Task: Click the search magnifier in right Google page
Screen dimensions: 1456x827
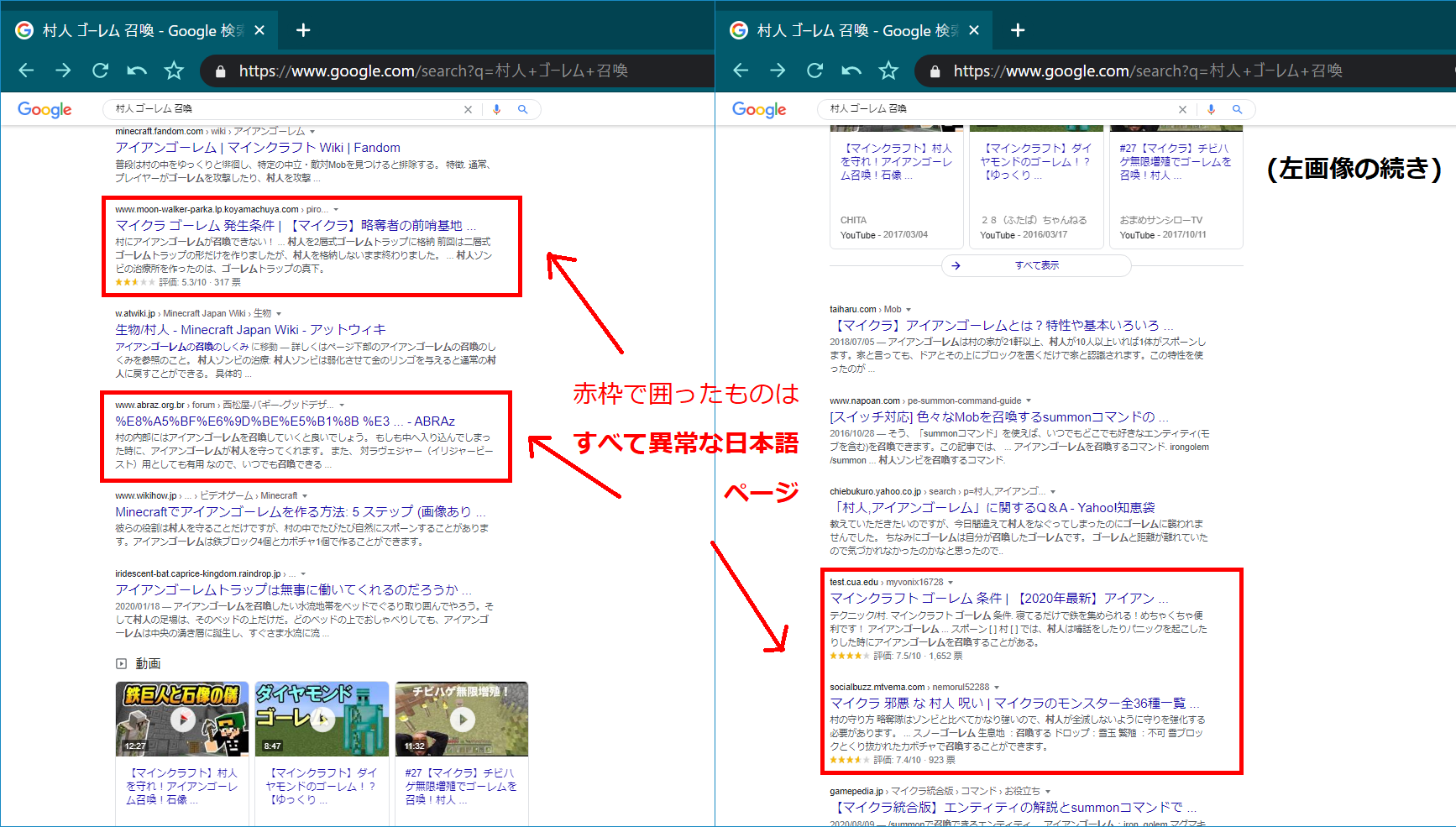Action: tap(1237, 109)
